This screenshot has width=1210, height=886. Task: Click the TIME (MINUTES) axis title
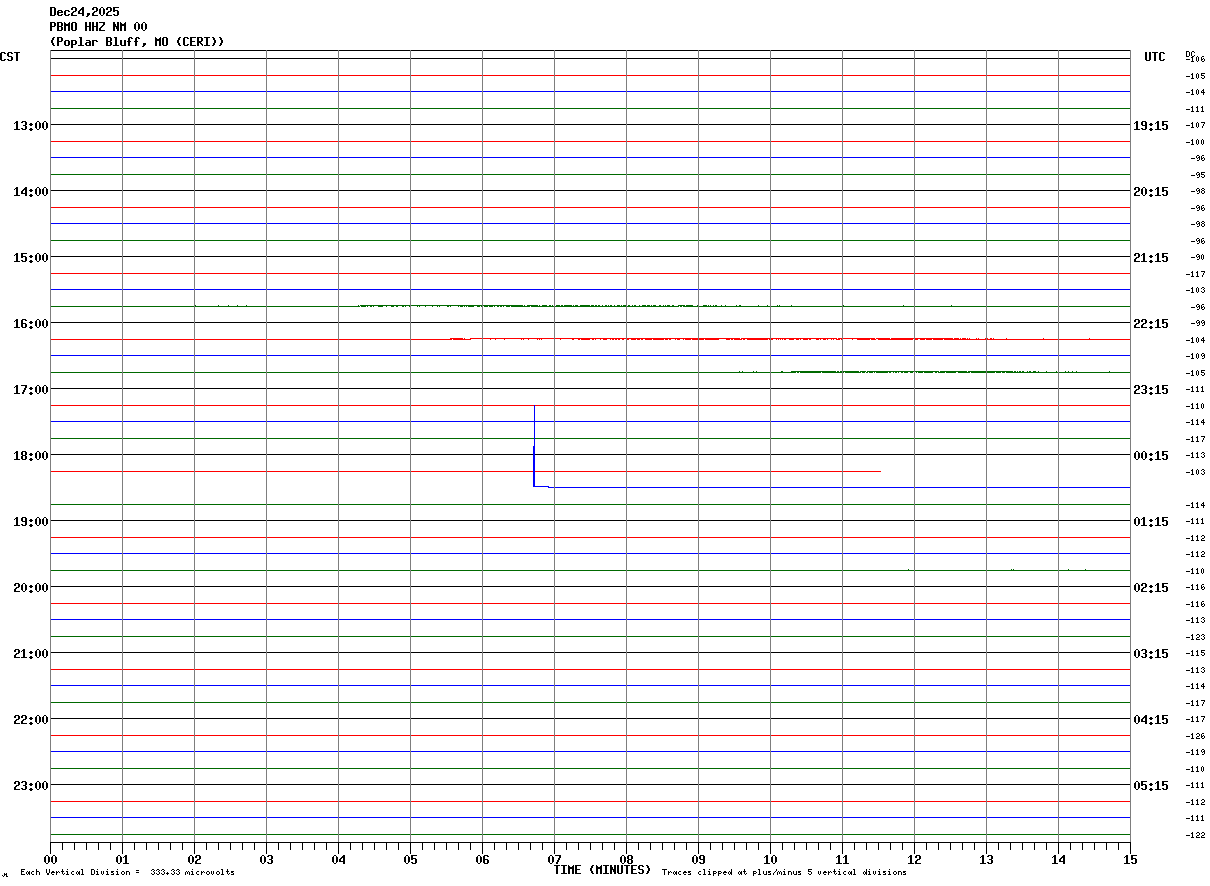click(x=602, y=870)
